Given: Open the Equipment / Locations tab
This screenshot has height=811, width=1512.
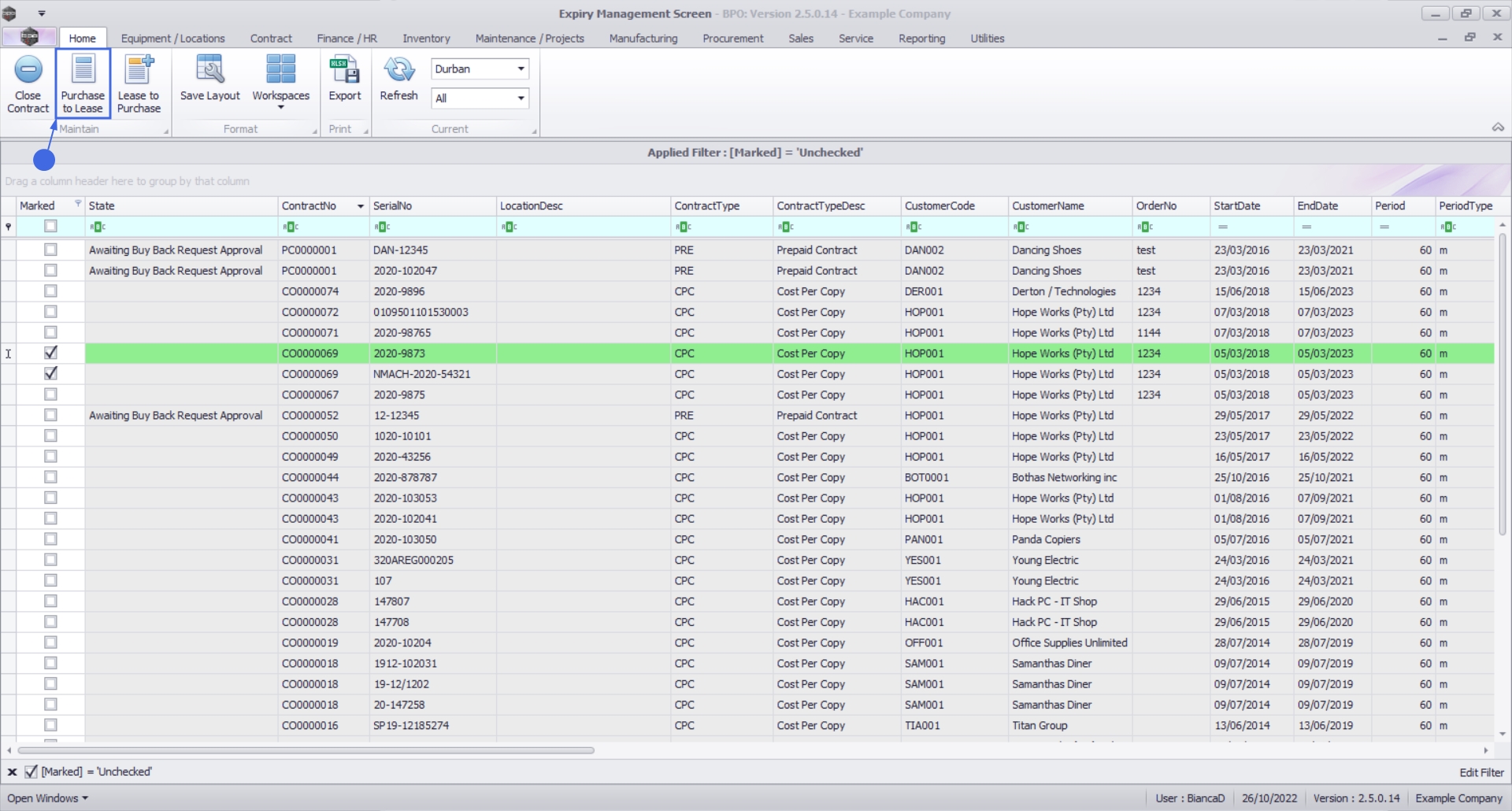Looking at the screenshot, I should coord(172,38).
